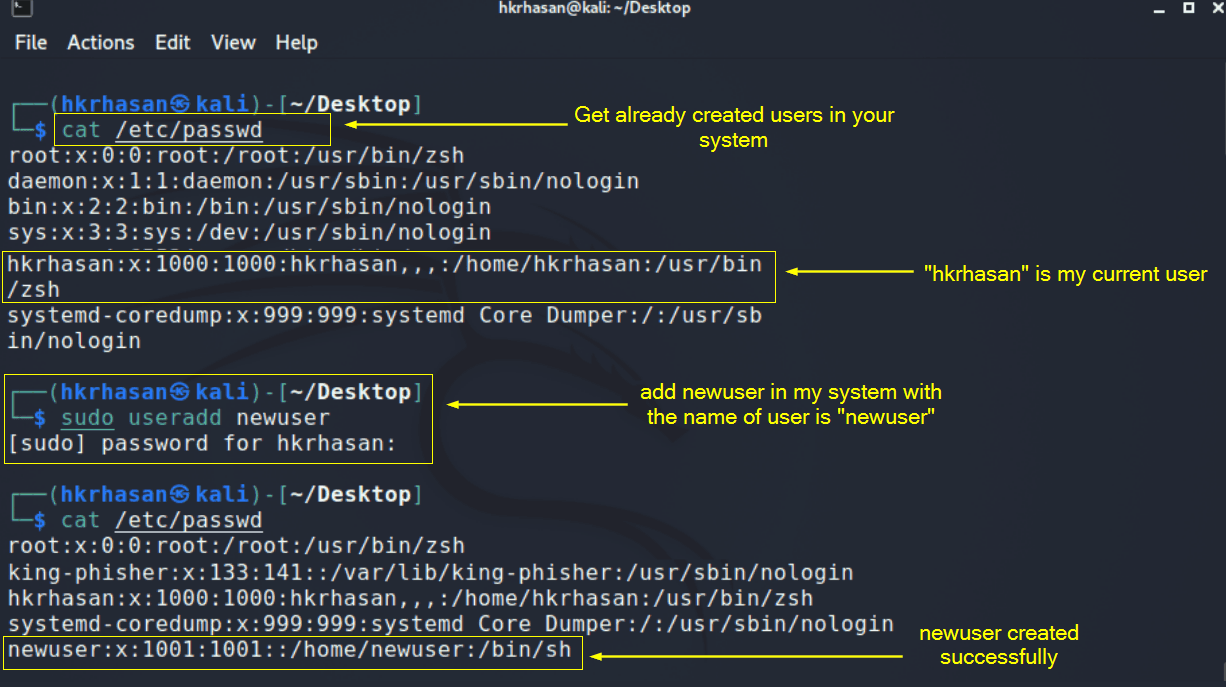Click the single-line systemd-coredump entry near bottom
Viewport: 1226px width, 687px height.
(450, 624)
